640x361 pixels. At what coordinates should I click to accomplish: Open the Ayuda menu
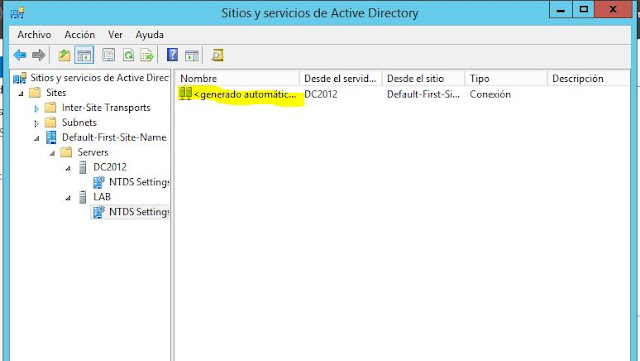pyautogui.click(x=149, y=35)
